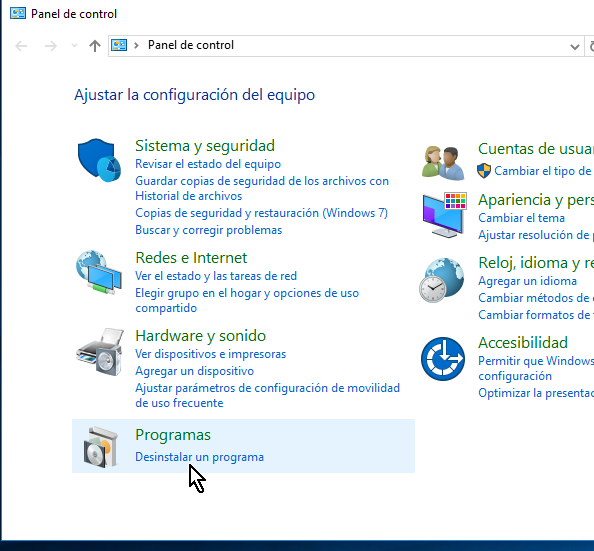Click Ajustar resolución de pantalla link
Image resolution: width=594 pixels, height=551 pixels.
pyautogui.click(x=536, y=235)
